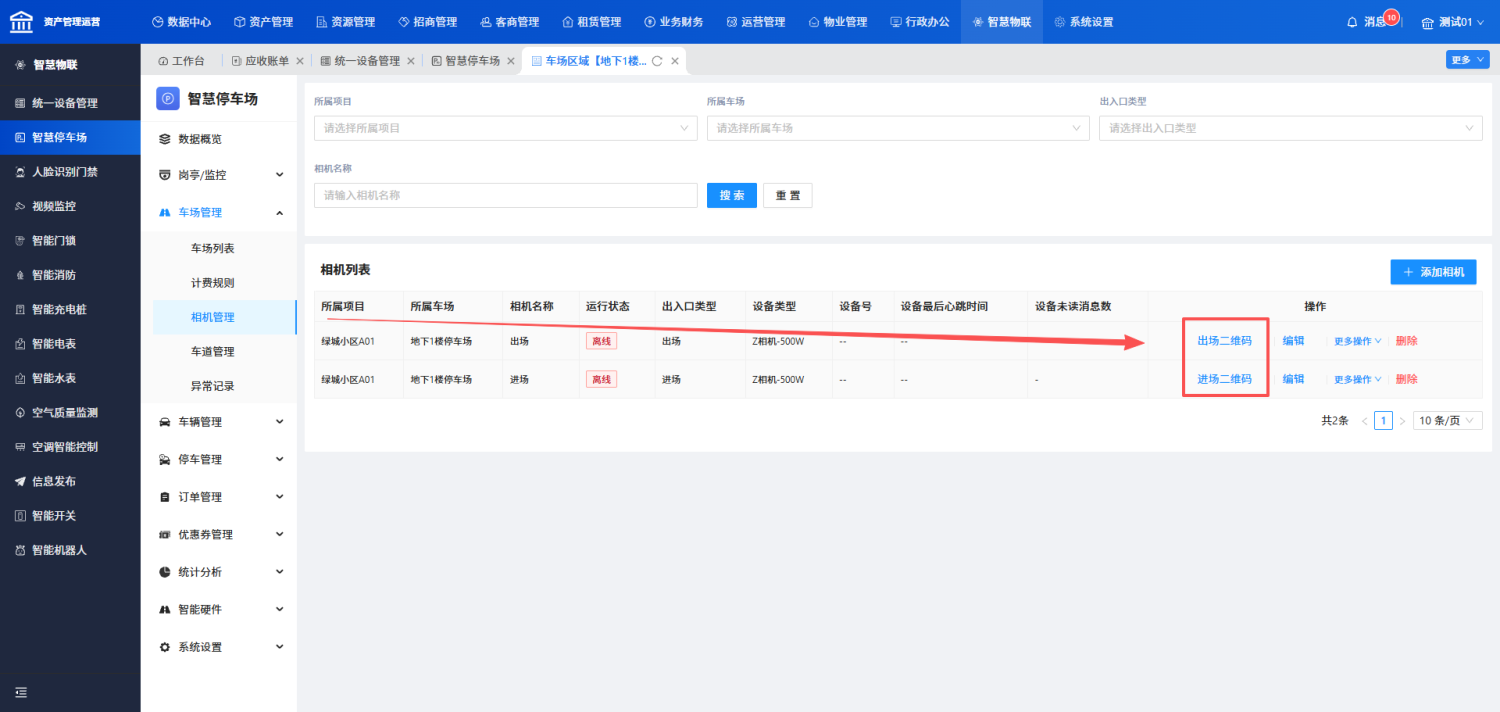Image resolution: width=1500 pixels, height=712 pixels.
Task: Open 智能开关 in left sidebar
Action: (x=70, y=516)
